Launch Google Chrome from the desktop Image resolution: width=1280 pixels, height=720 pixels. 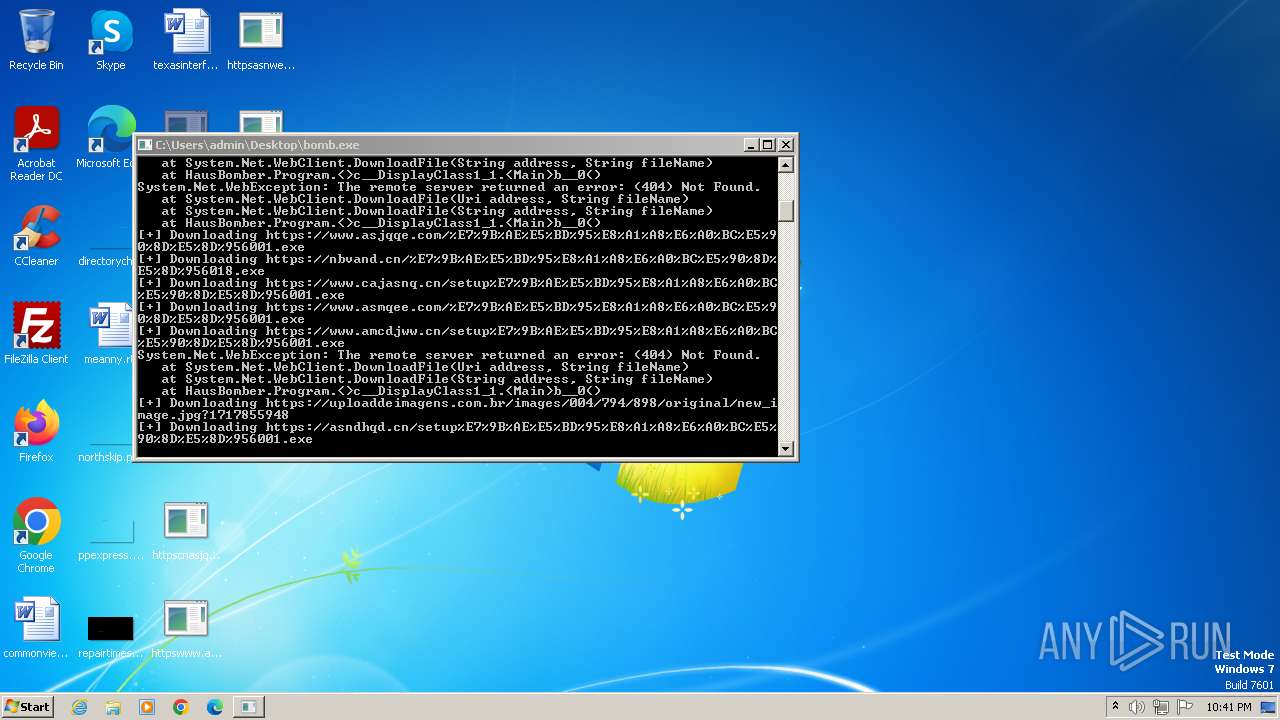coord(36,536)
